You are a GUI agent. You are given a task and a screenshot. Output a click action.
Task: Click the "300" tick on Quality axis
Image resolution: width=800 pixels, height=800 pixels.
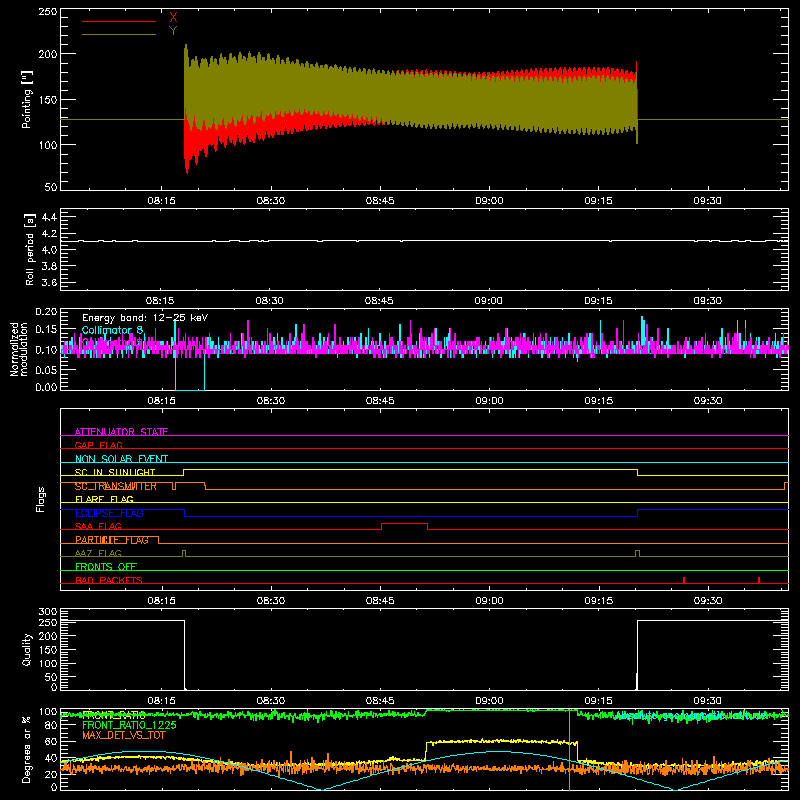[x=48, y=612]
